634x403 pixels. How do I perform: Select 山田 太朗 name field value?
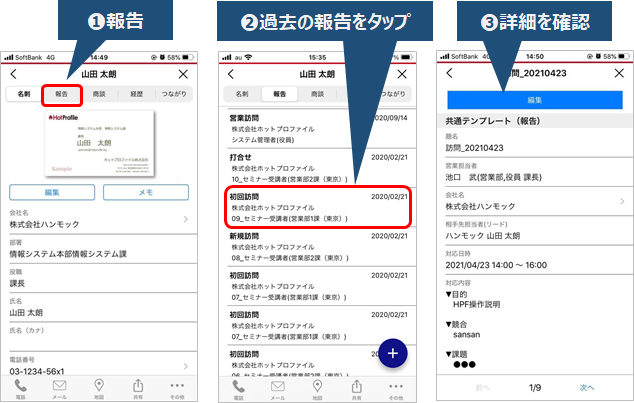pos(26,312)
